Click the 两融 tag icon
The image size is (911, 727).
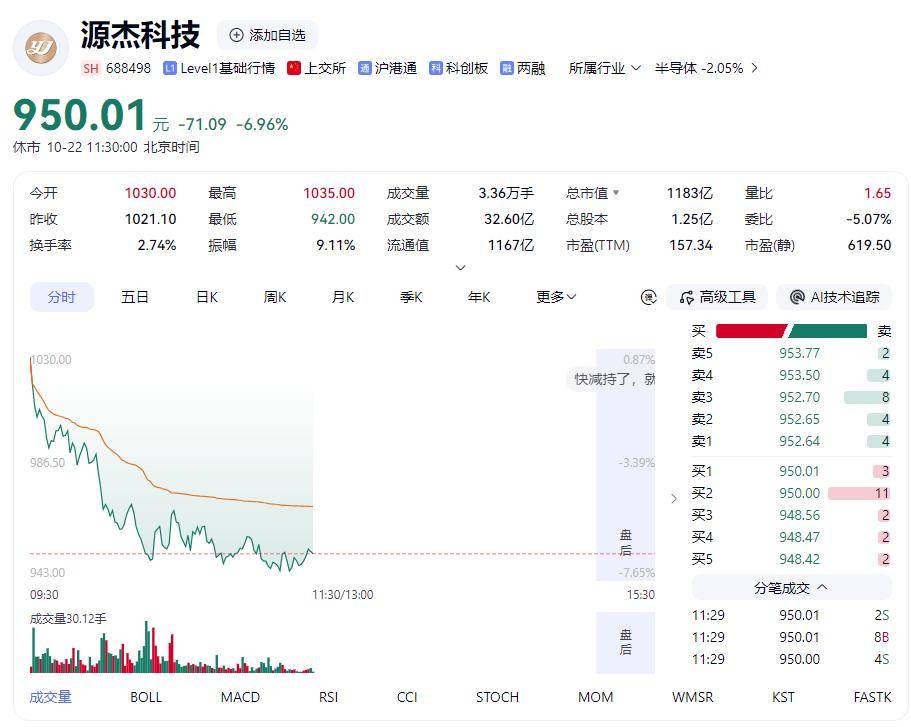(507, 69)
